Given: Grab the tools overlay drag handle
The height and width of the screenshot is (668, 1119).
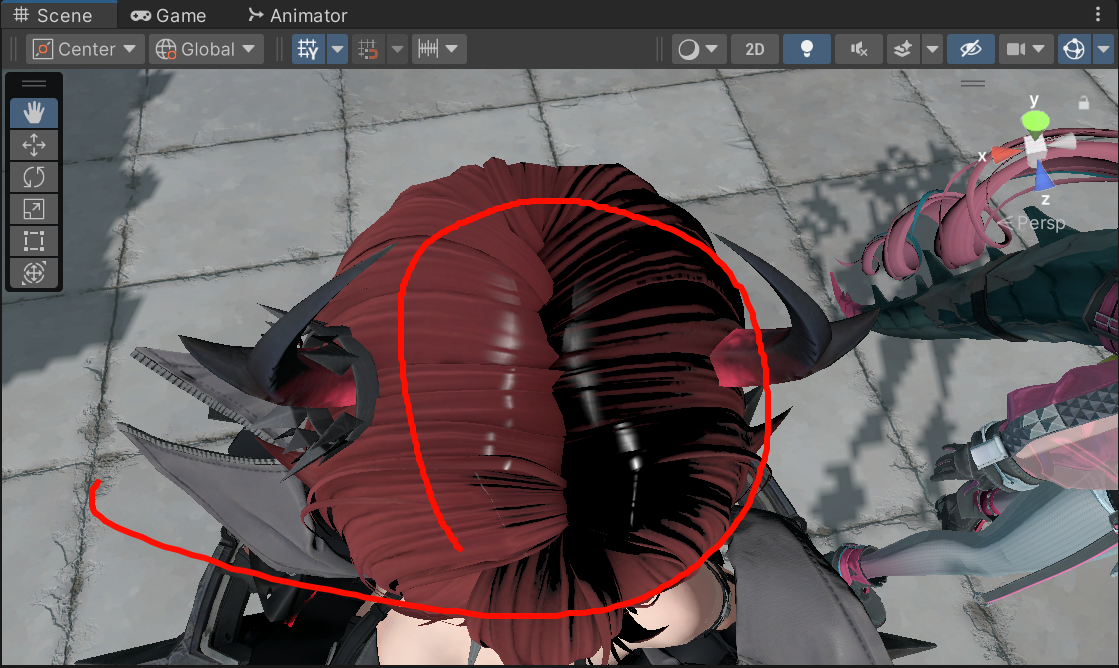Looking at the screenshot, I should (34, 84).
